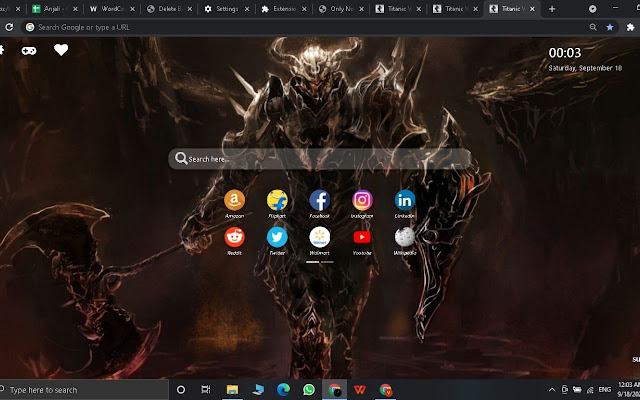Click the magnifier icon in the page search bar
This screenshot has height=400, width=640.
pyautogui.click(x=181, y=158)
